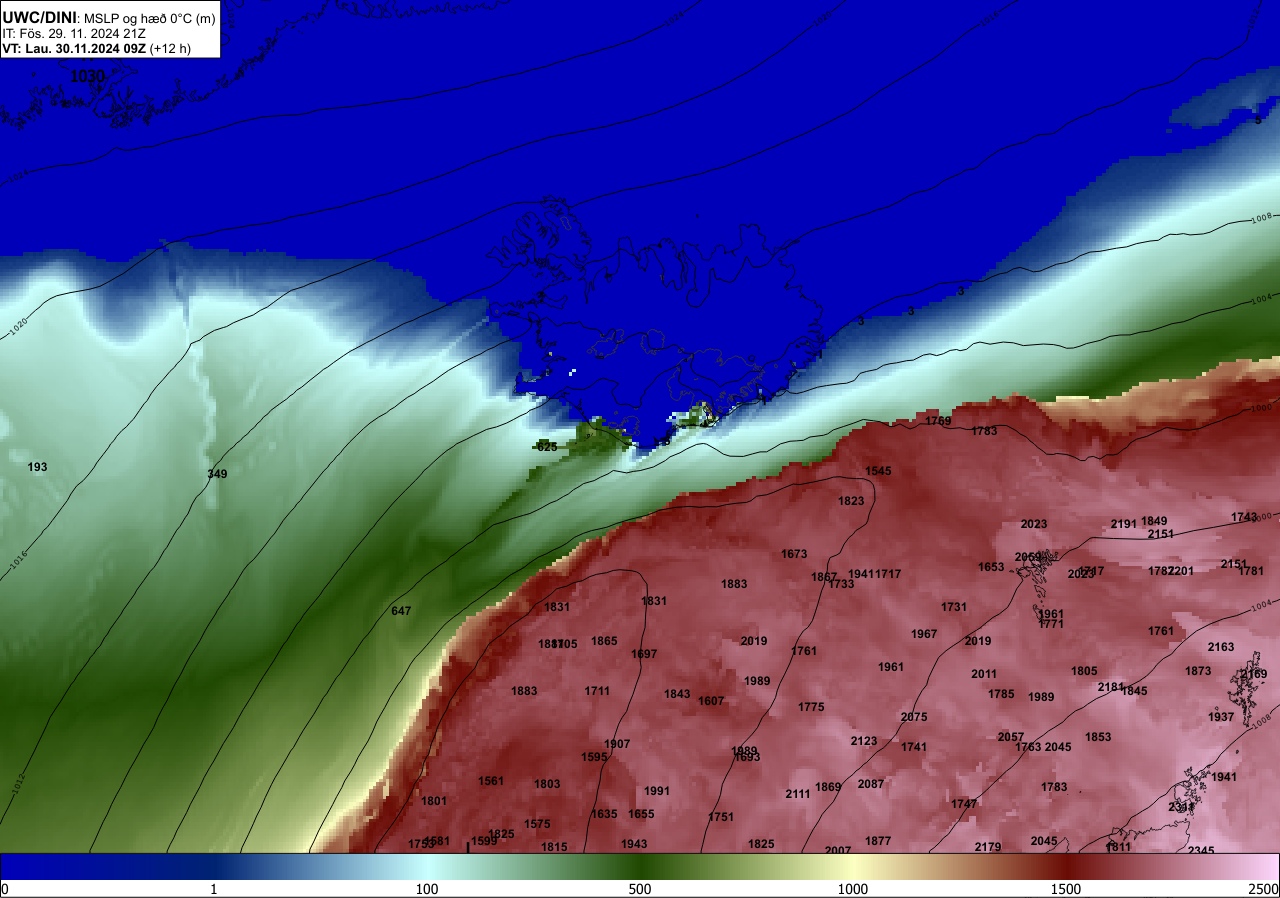Select the 1873 height value
This screenshot has width=1280, height=898.
[x=1198, y=671]
